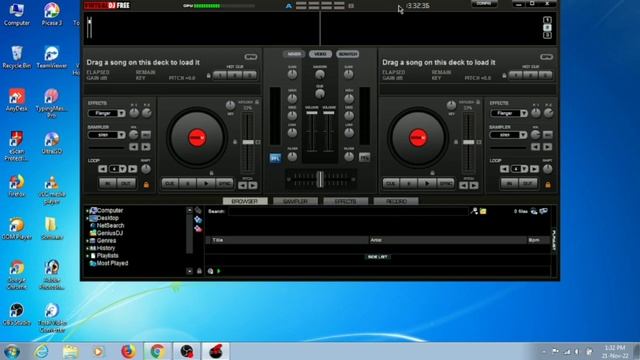Click left deck Loop IN button
This screenshot has height=360, width=640.
click(108, 184)
